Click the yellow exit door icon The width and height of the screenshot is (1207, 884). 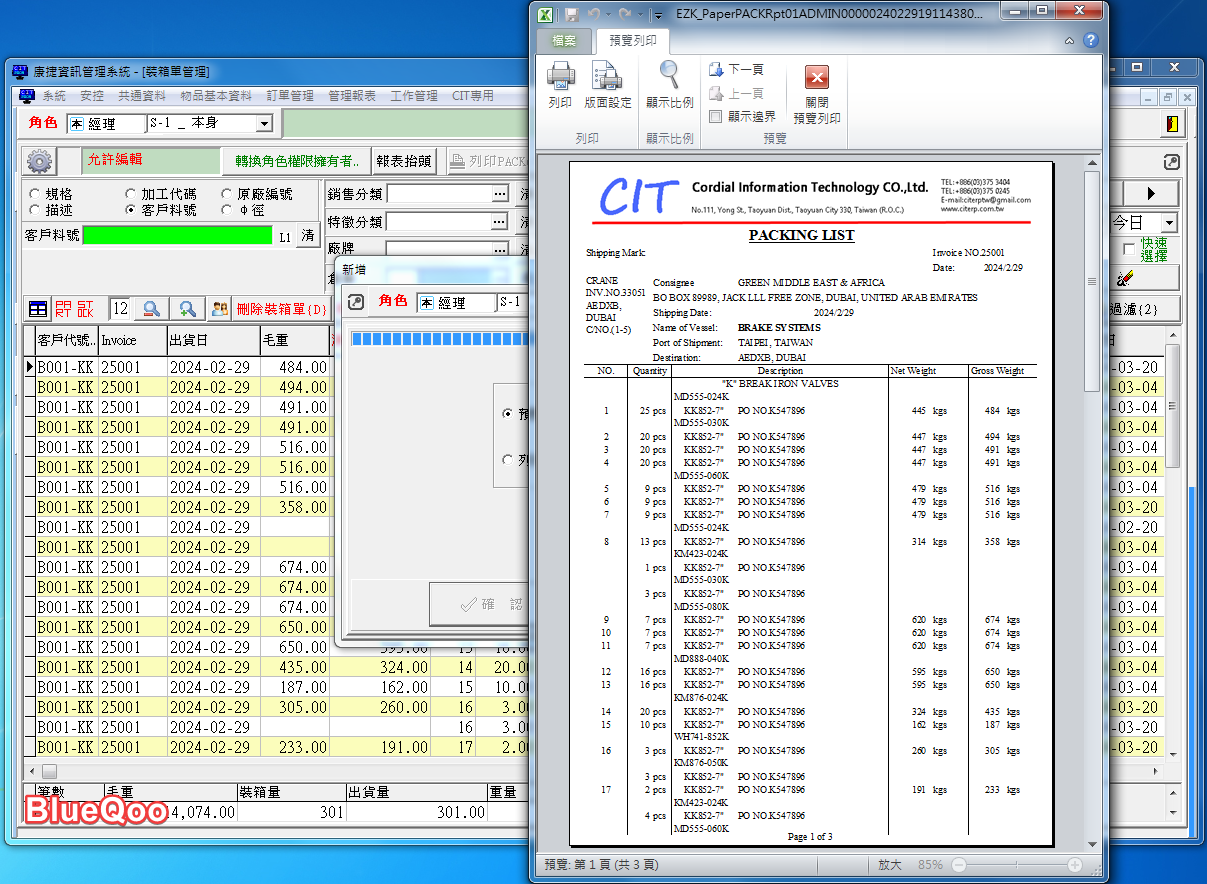[1171, 124]
